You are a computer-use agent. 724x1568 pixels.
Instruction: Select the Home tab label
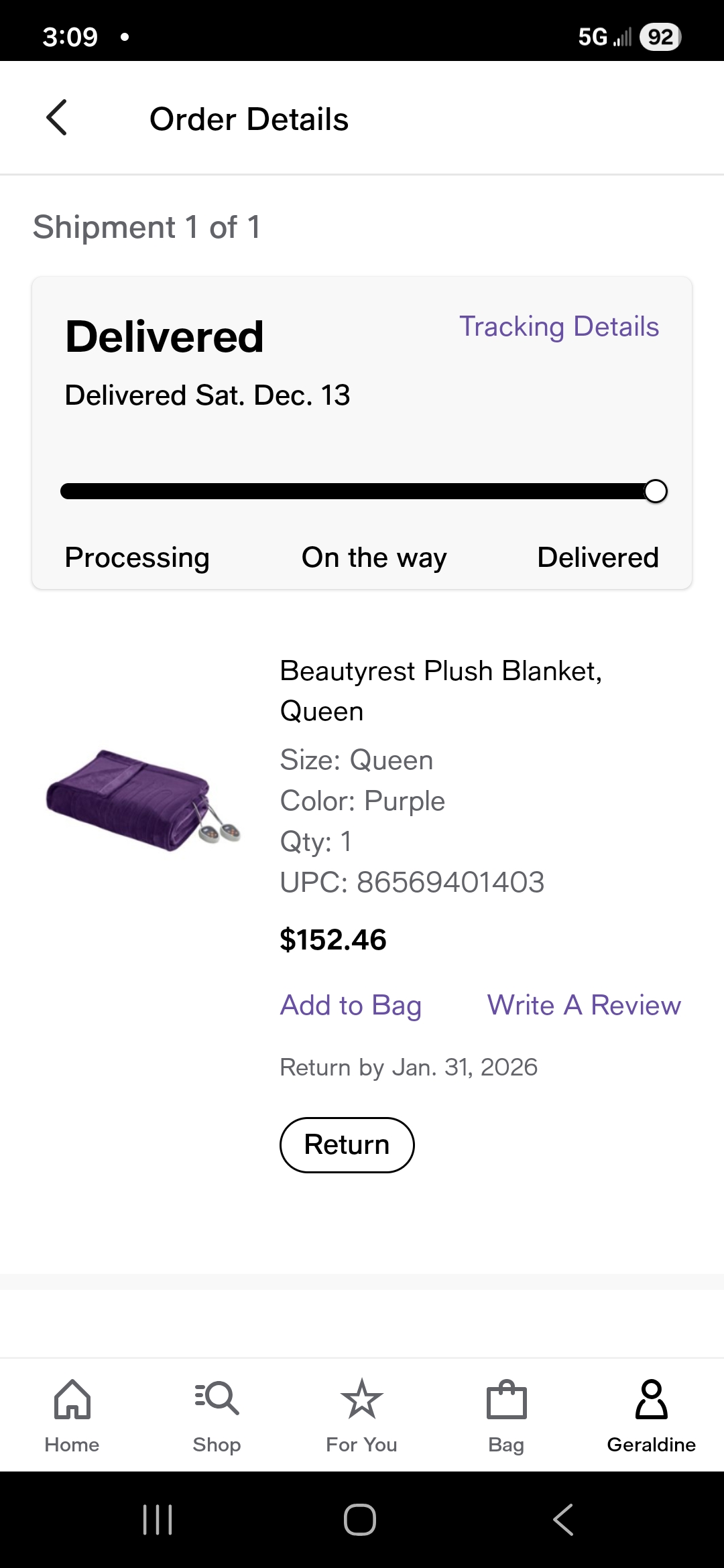tap(72, 1445)
